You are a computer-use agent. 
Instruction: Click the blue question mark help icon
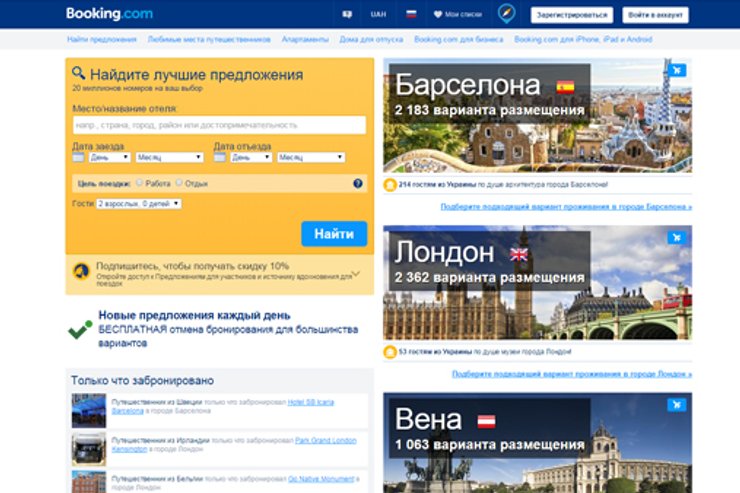pyautogui.click(x=358, y=184)
